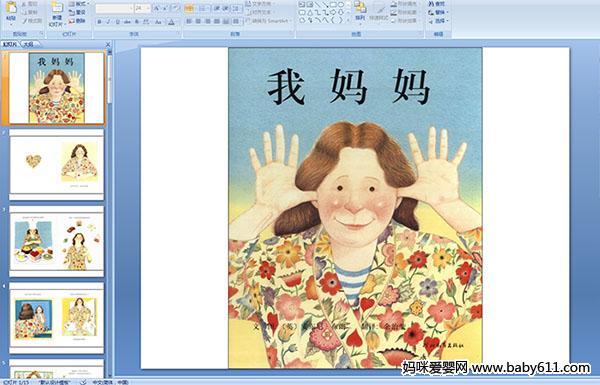The width and height of the screenshot is (600, 385).
Task: Toggle Align Text Left
Action: click(x=189, y=21)
